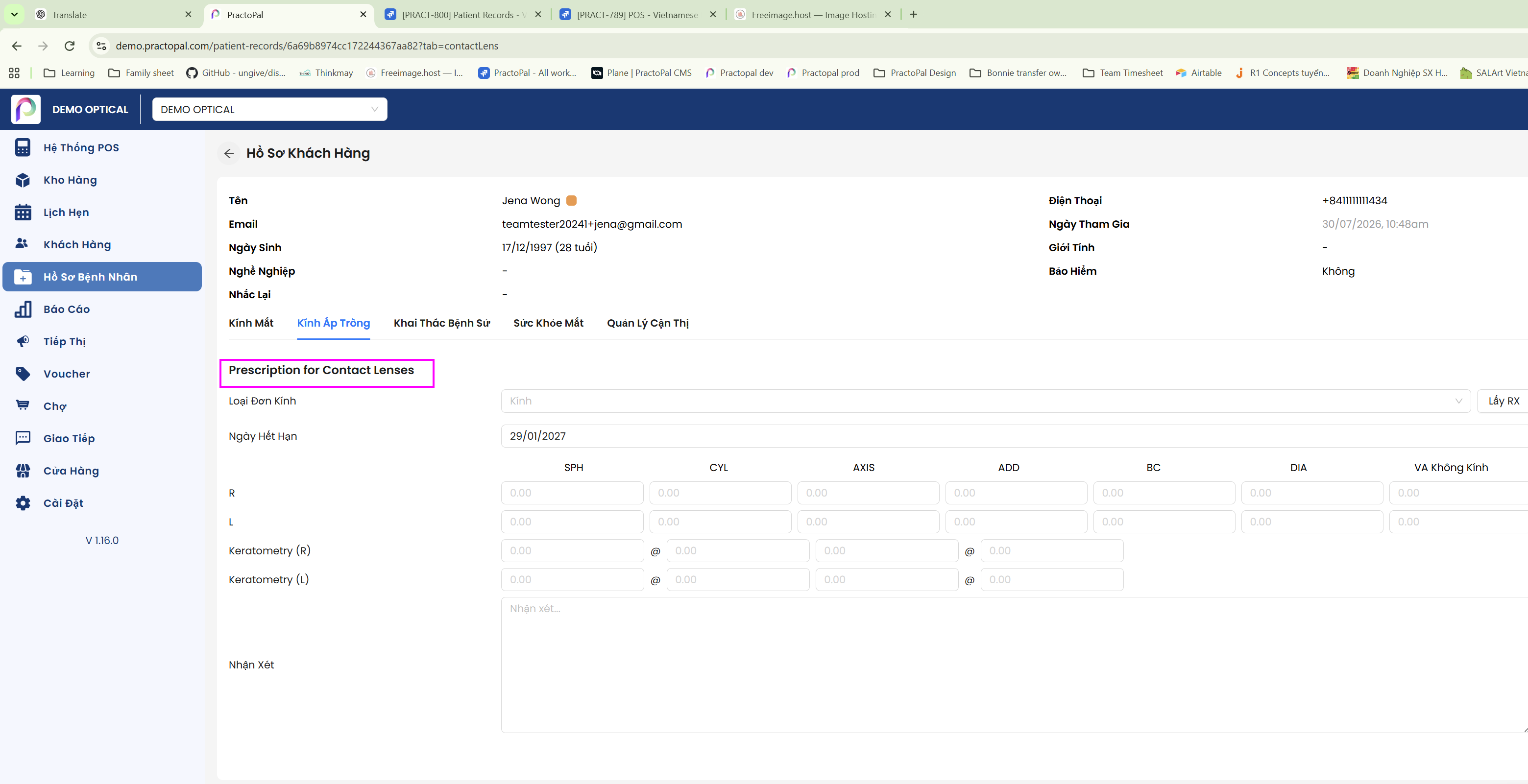Reload the page with the refresh icon
Viewport: 1528px width, 784px height.
point(70,46)
